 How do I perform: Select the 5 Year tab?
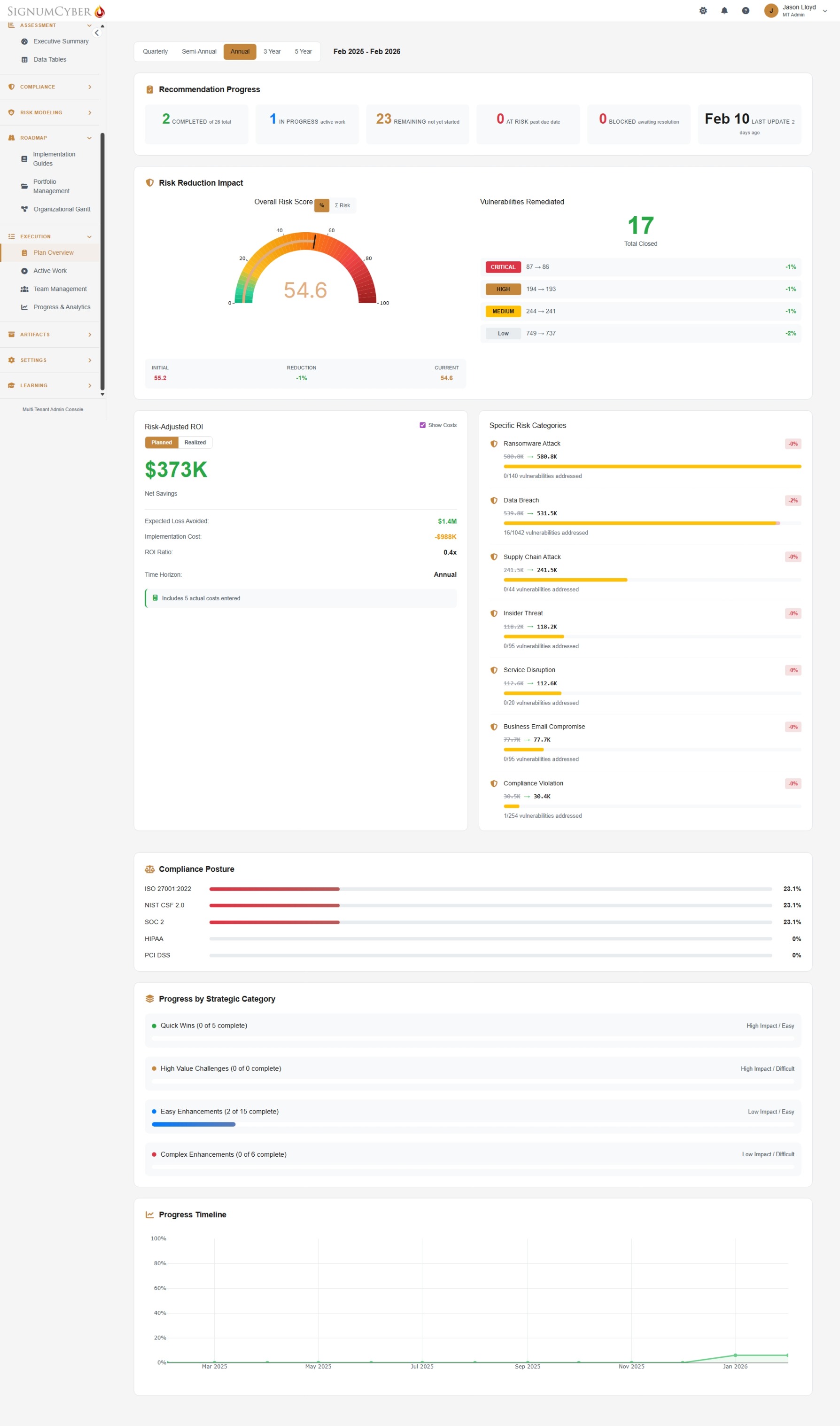point(303,52)
